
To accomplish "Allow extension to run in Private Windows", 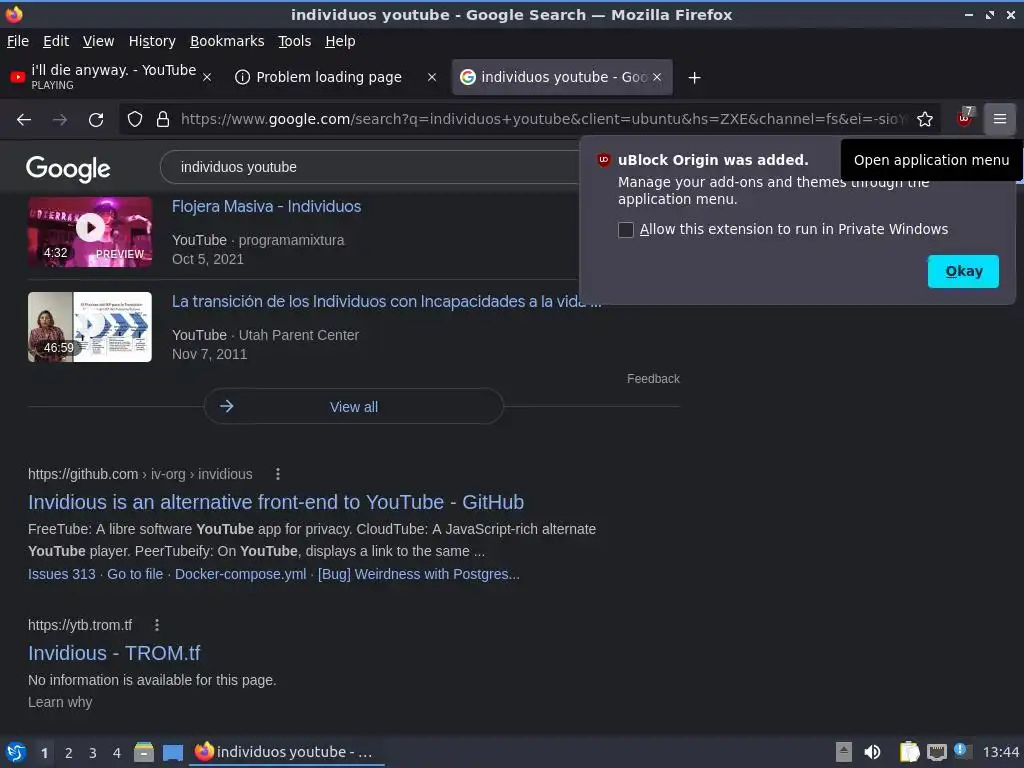I will [x=626, y=230].
